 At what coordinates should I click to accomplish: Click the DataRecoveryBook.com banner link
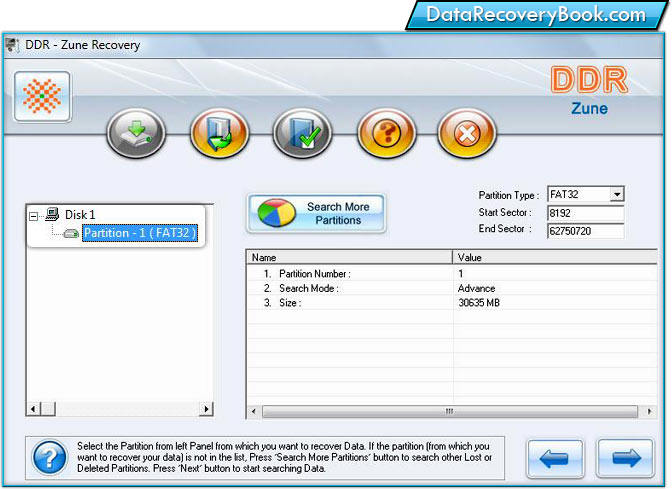[536, 15]
